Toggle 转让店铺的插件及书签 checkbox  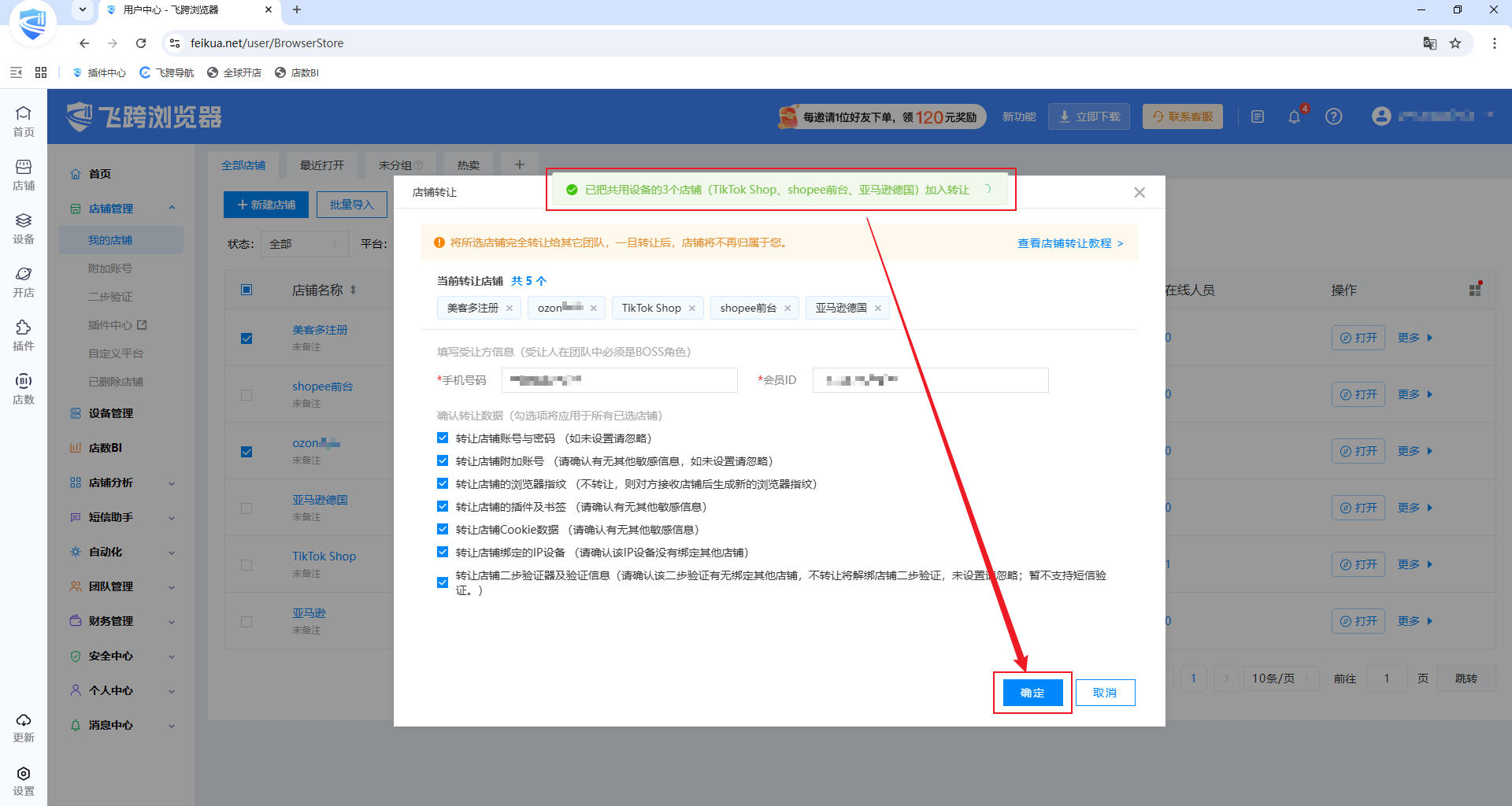443,507
